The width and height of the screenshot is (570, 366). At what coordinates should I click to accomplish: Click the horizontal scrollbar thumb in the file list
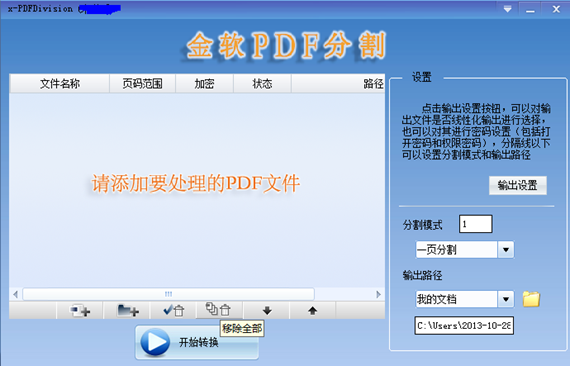(168, 294)
